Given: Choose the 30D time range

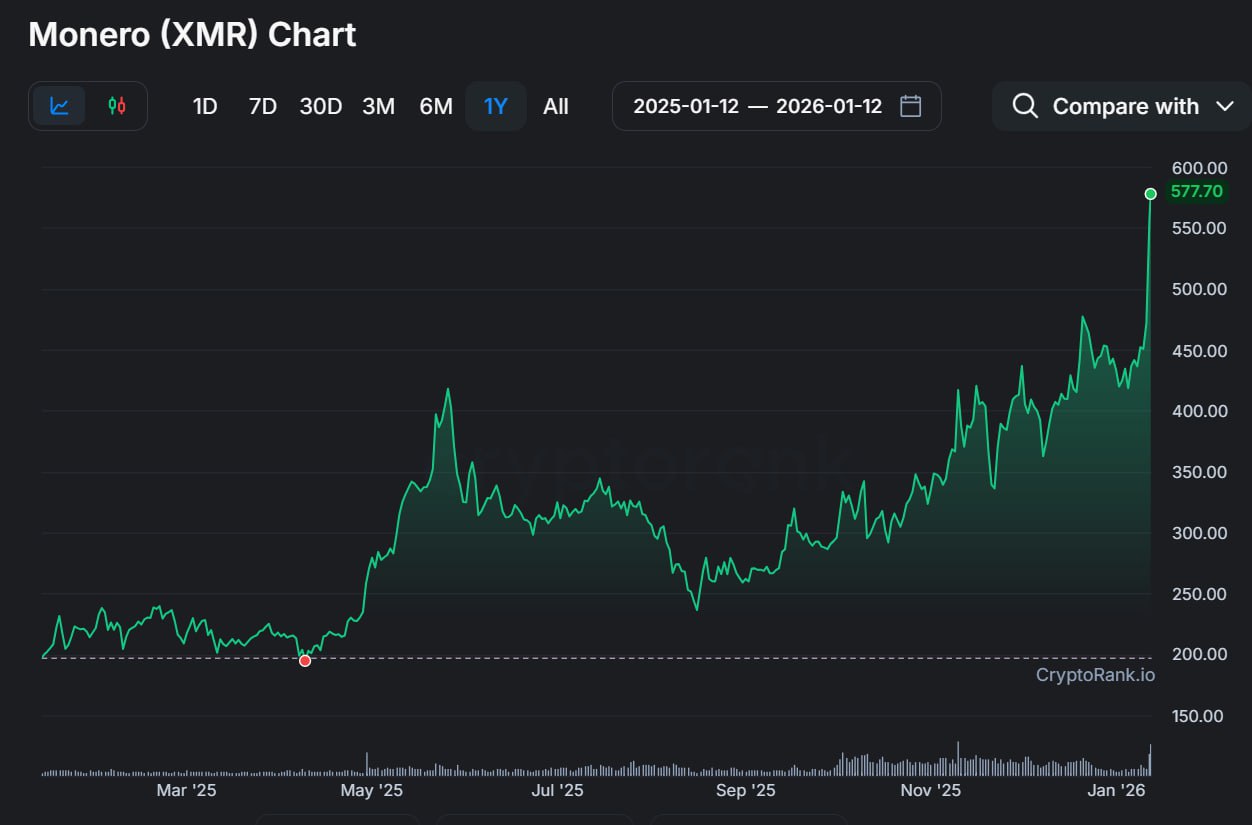Looking at the screenshot, I should 321,106.
